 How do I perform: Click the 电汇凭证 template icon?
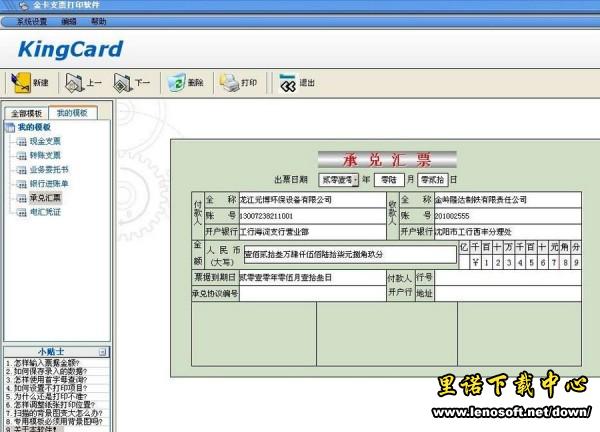click(22, 212)
